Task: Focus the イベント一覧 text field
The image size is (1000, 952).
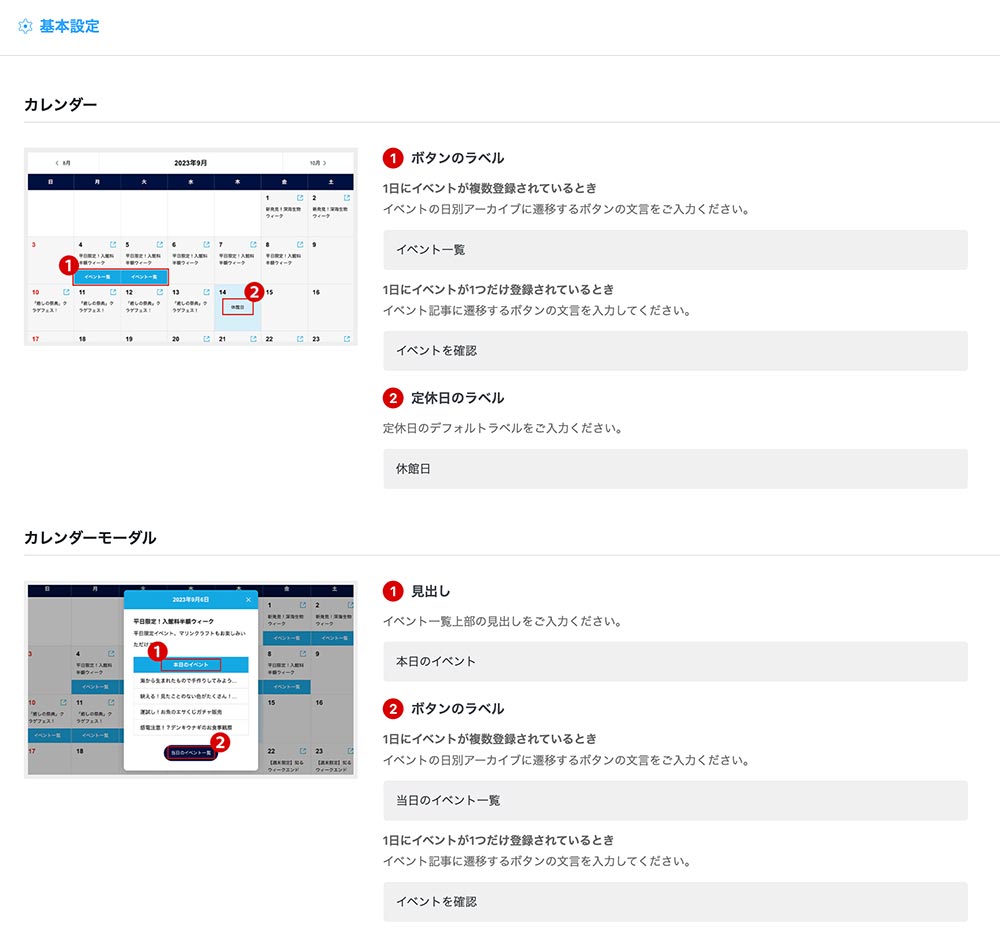Action: (675, 250)
